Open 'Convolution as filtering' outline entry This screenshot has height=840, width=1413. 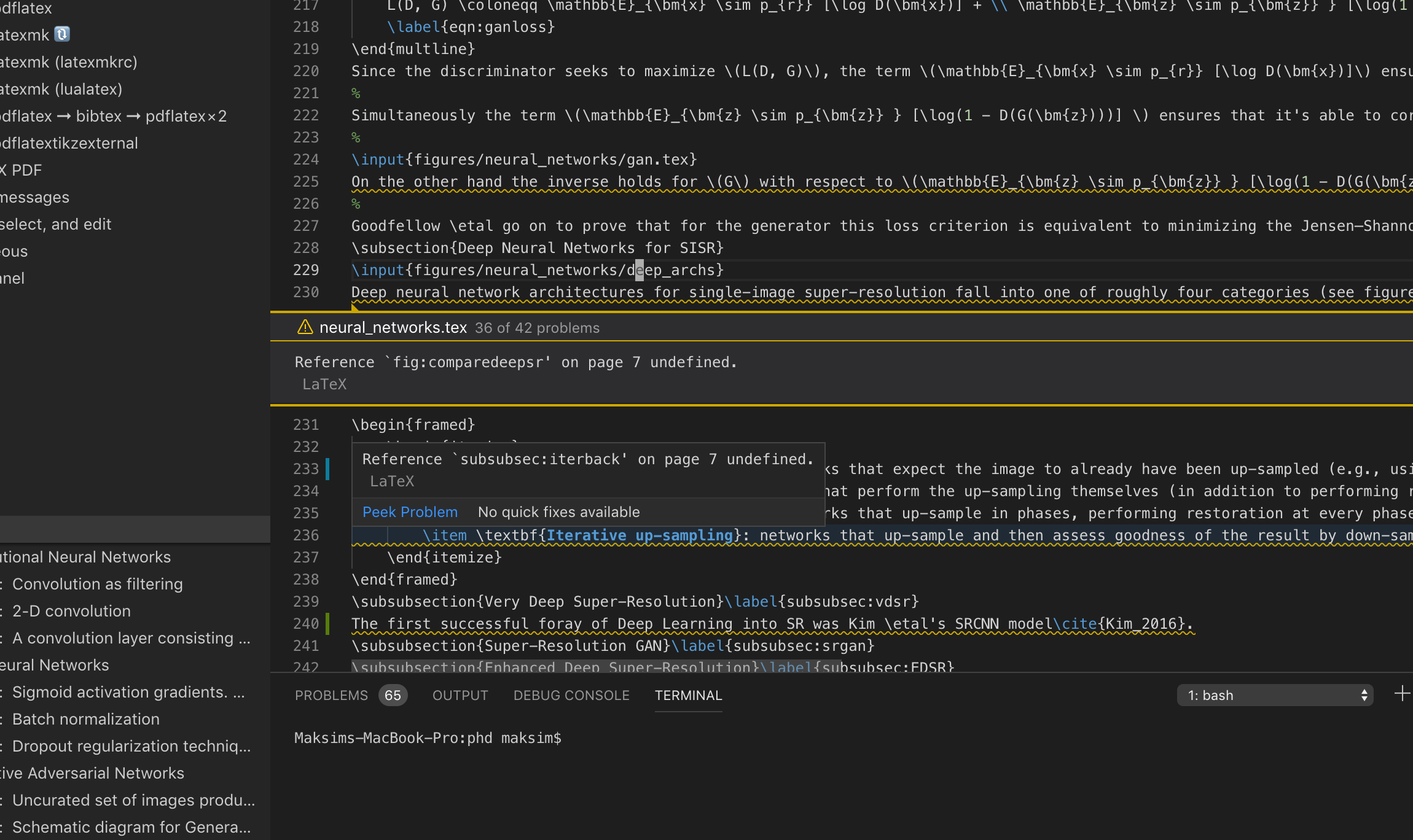pyautogui.click(x=97, y=584)
